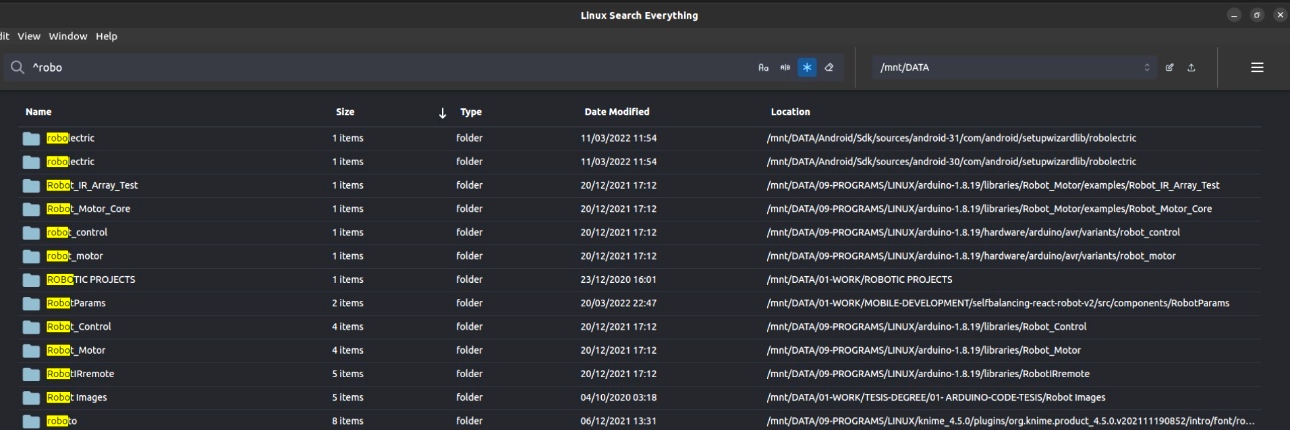Sort results by the Size column
This screenshot has height=430, width=1290.
click(345, 112)
